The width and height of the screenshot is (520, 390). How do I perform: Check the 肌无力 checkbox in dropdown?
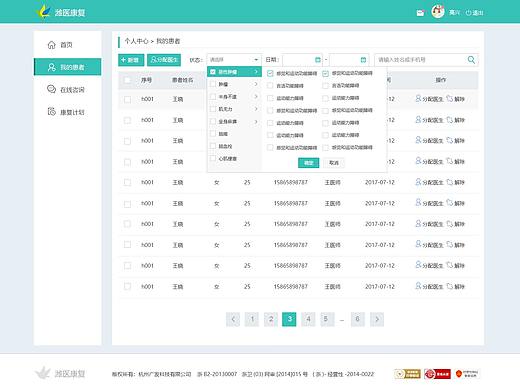[213, 109]
